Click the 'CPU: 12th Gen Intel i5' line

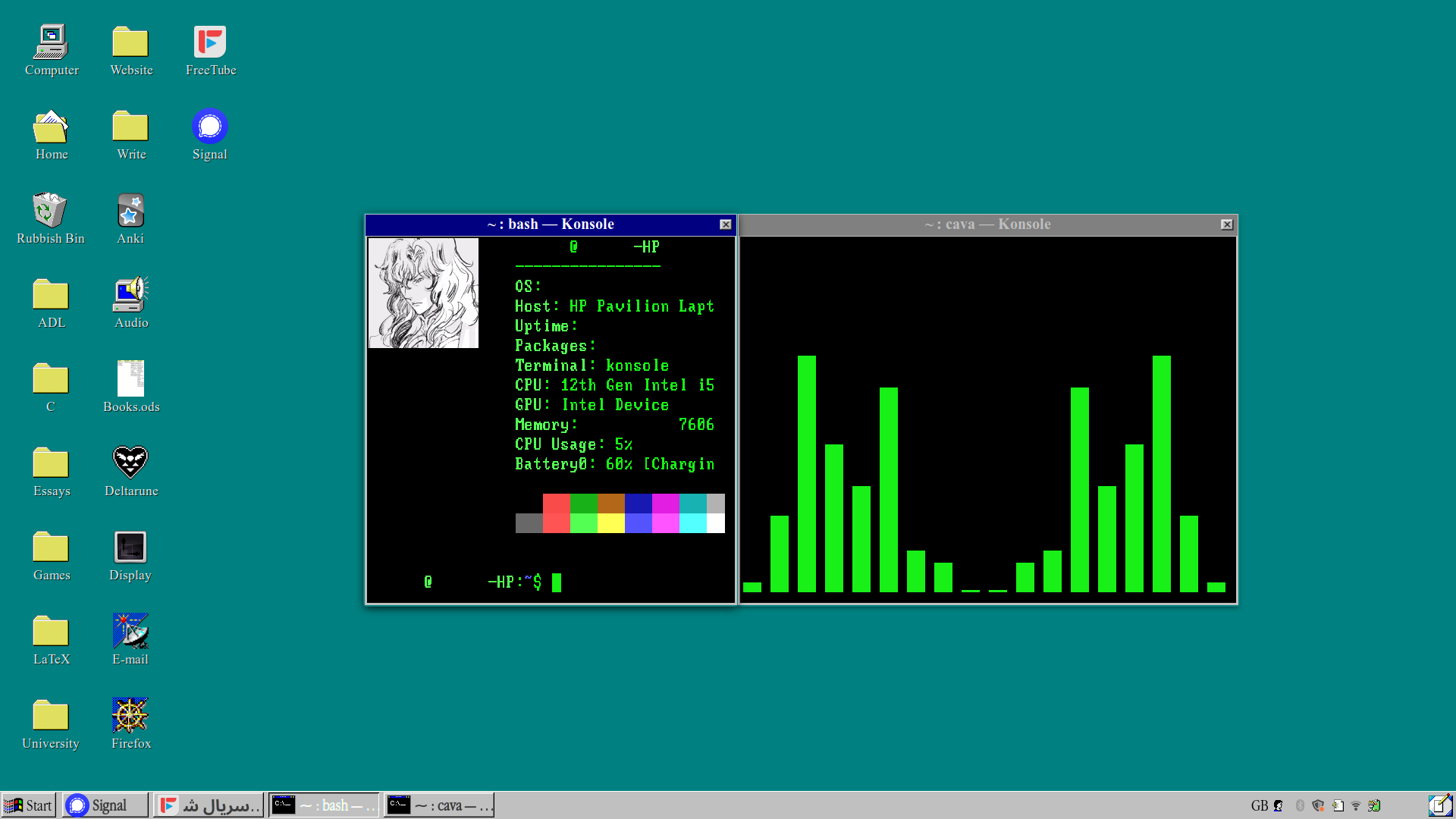615,385
